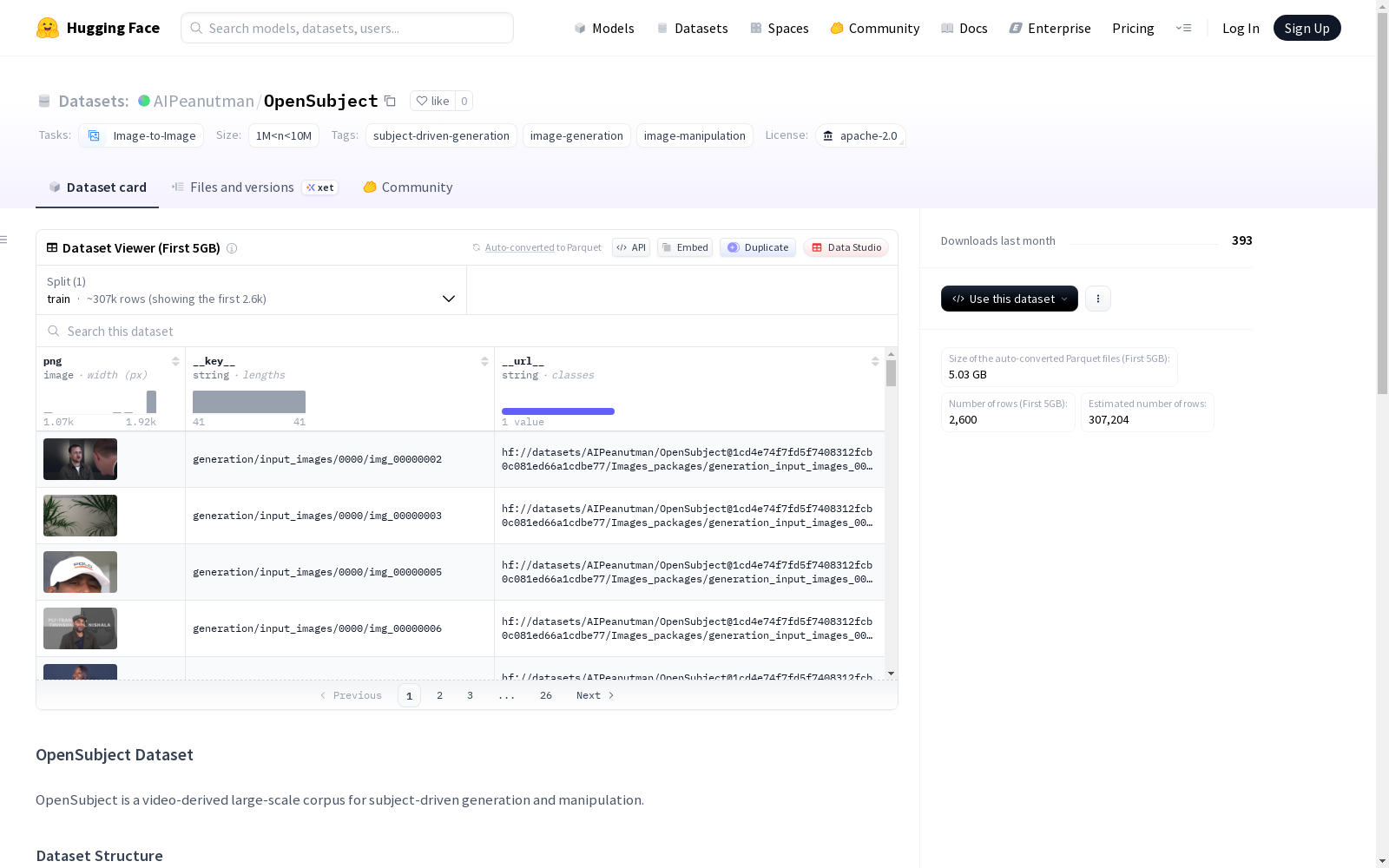Click the img_00000002 key cell
The width and height of the screenshot is (1389, 868).
339,459
